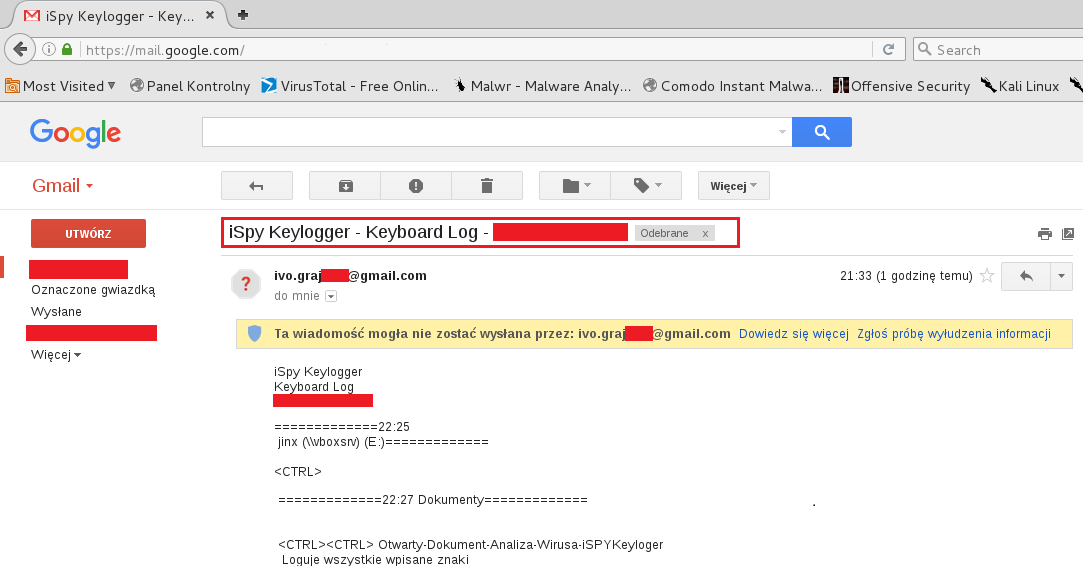1083x566 pixels.
Task: Click the Odebrane label chip
Action: click(664, 234)
